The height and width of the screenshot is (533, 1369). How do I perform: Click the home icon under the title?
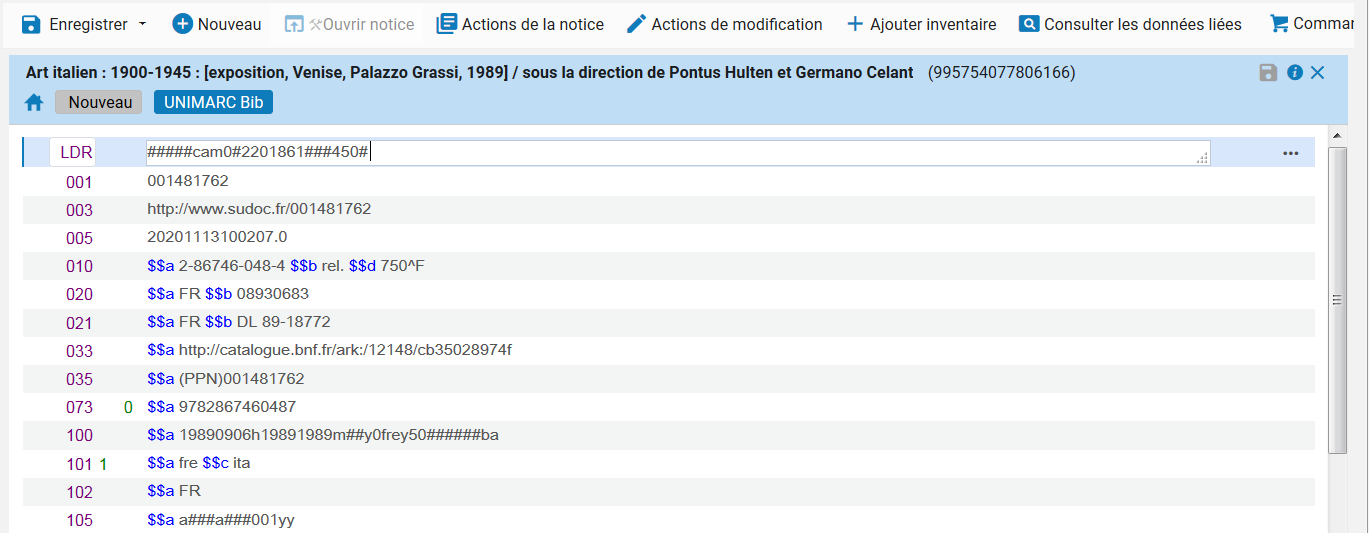pyautogui.click(x=34, y=103)
